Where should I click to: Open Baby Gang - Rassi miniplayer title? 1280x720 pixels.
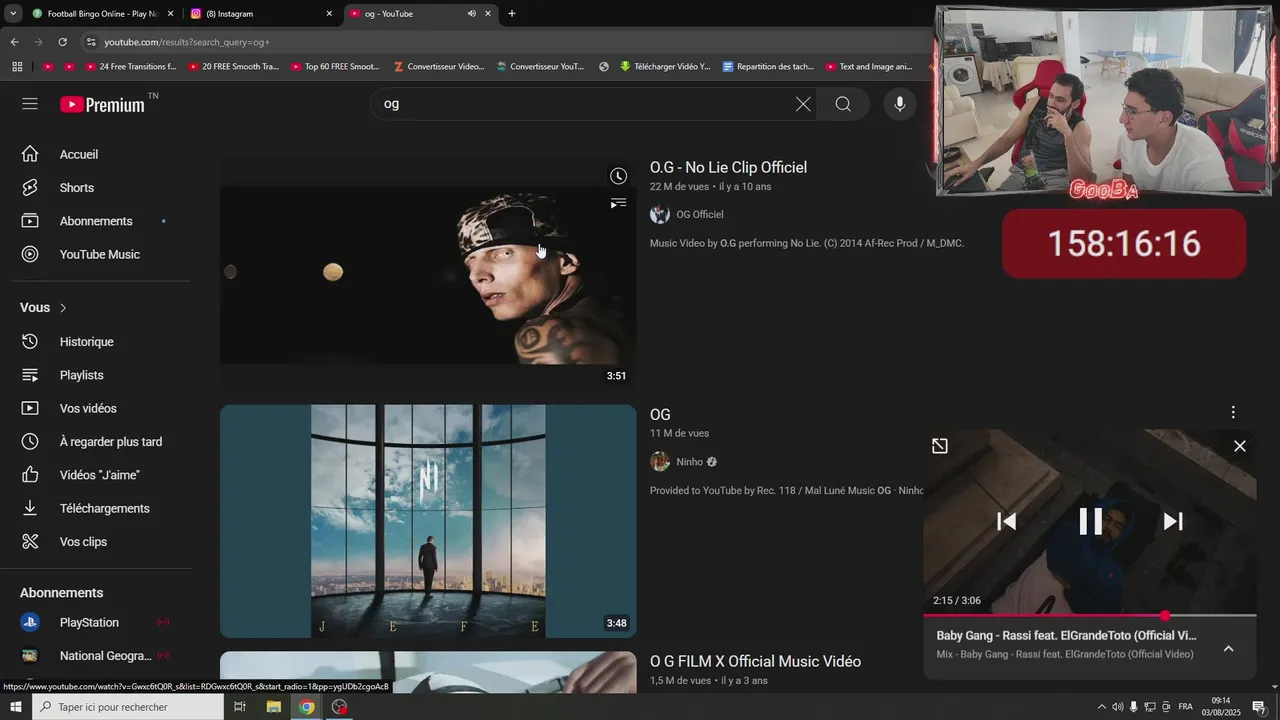[x=1066, y=635]
